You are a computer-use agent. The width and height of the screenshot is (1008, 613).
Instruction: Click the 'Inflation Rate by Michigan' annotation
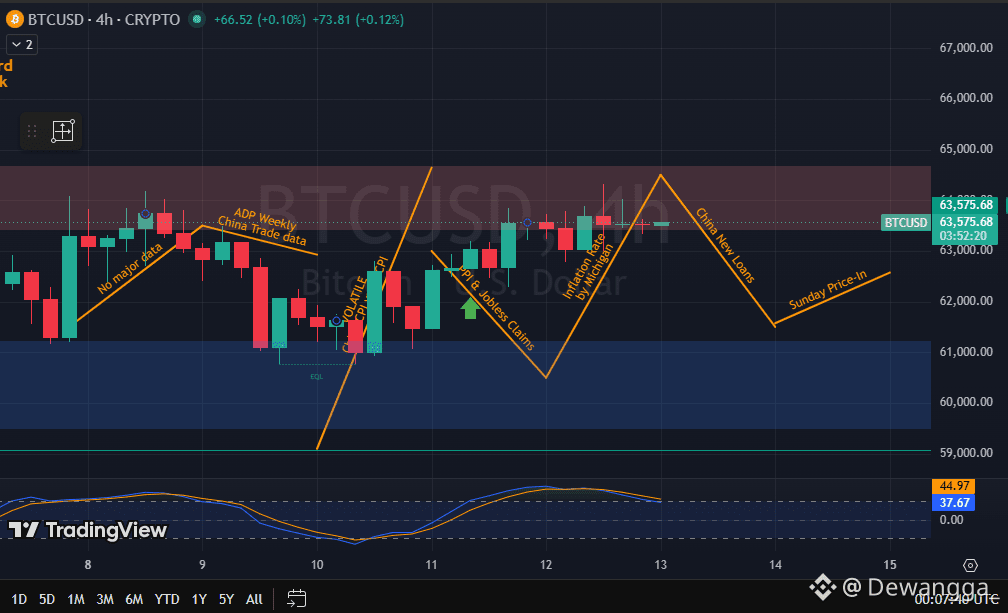tap(588, 267)
